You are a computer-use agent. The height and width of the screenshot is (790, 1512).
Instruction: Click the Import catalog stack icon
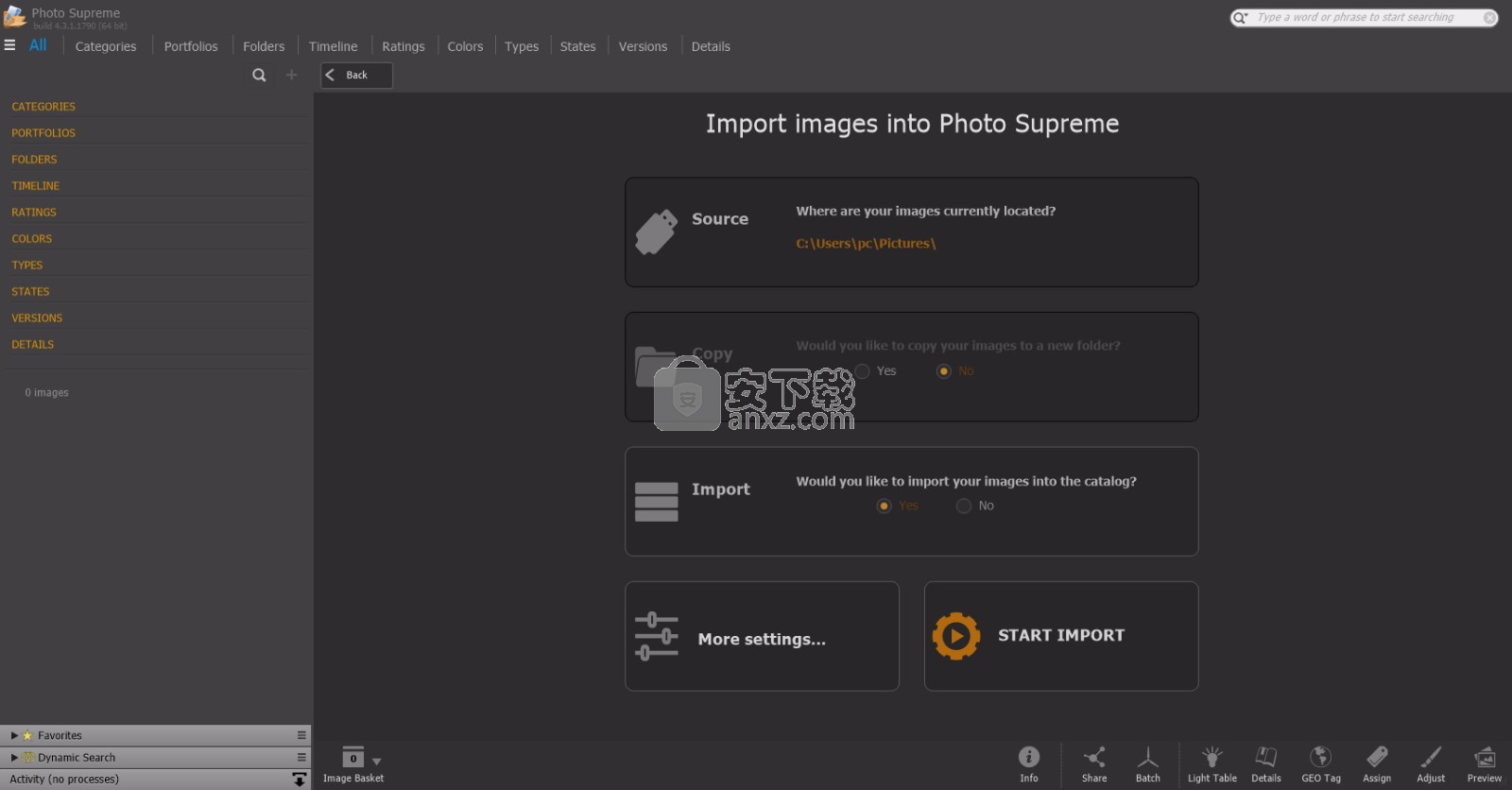pos(656,502)
